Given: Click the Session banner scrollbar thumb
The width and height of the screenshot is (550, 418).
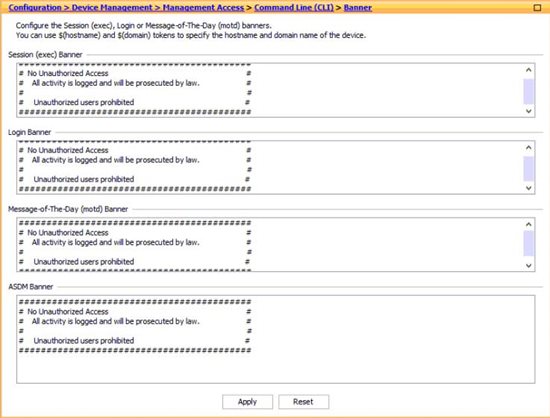Looking at the screenshot, I should [529, 92].
